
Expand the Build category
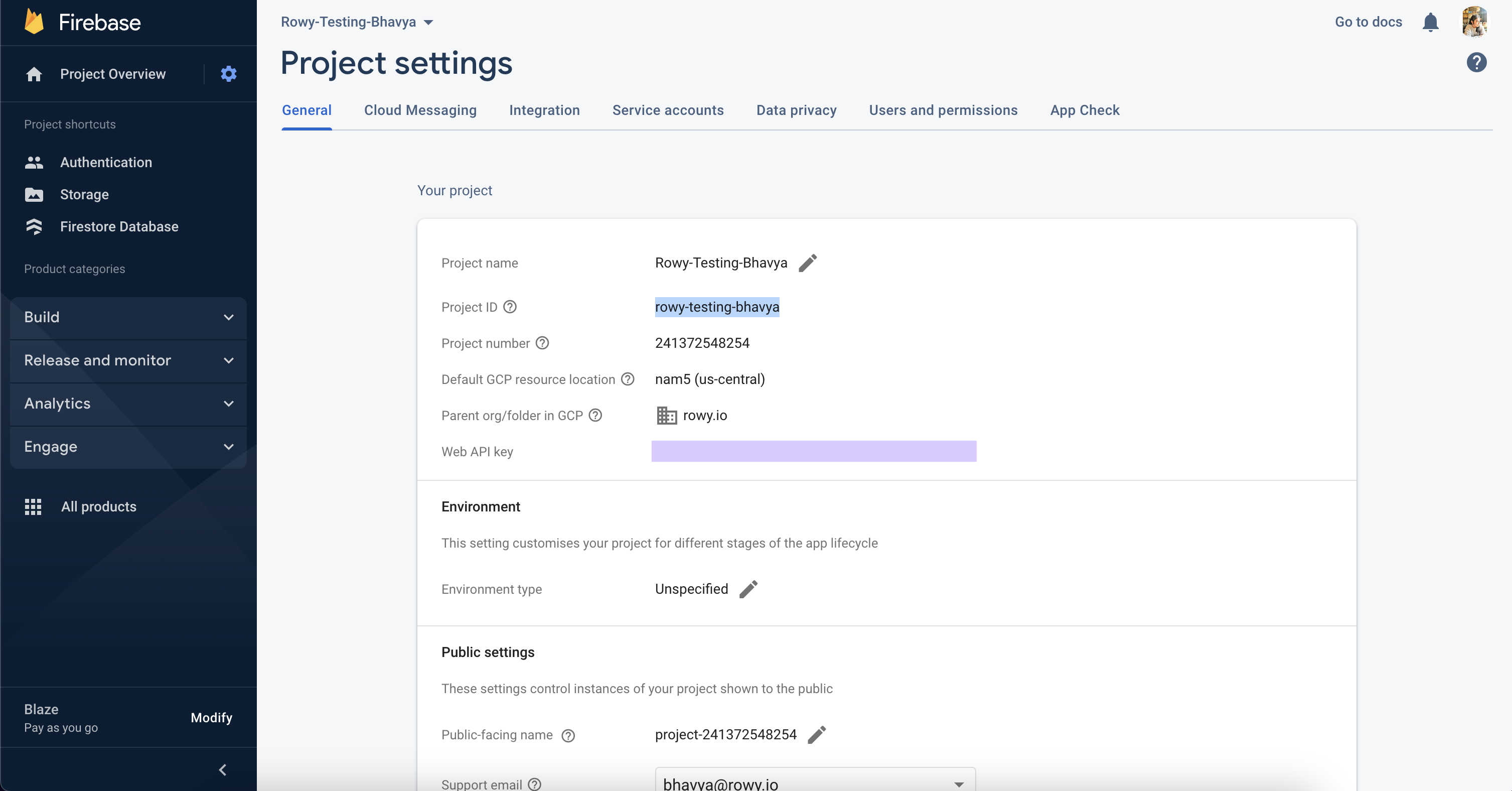coord(128,317)
